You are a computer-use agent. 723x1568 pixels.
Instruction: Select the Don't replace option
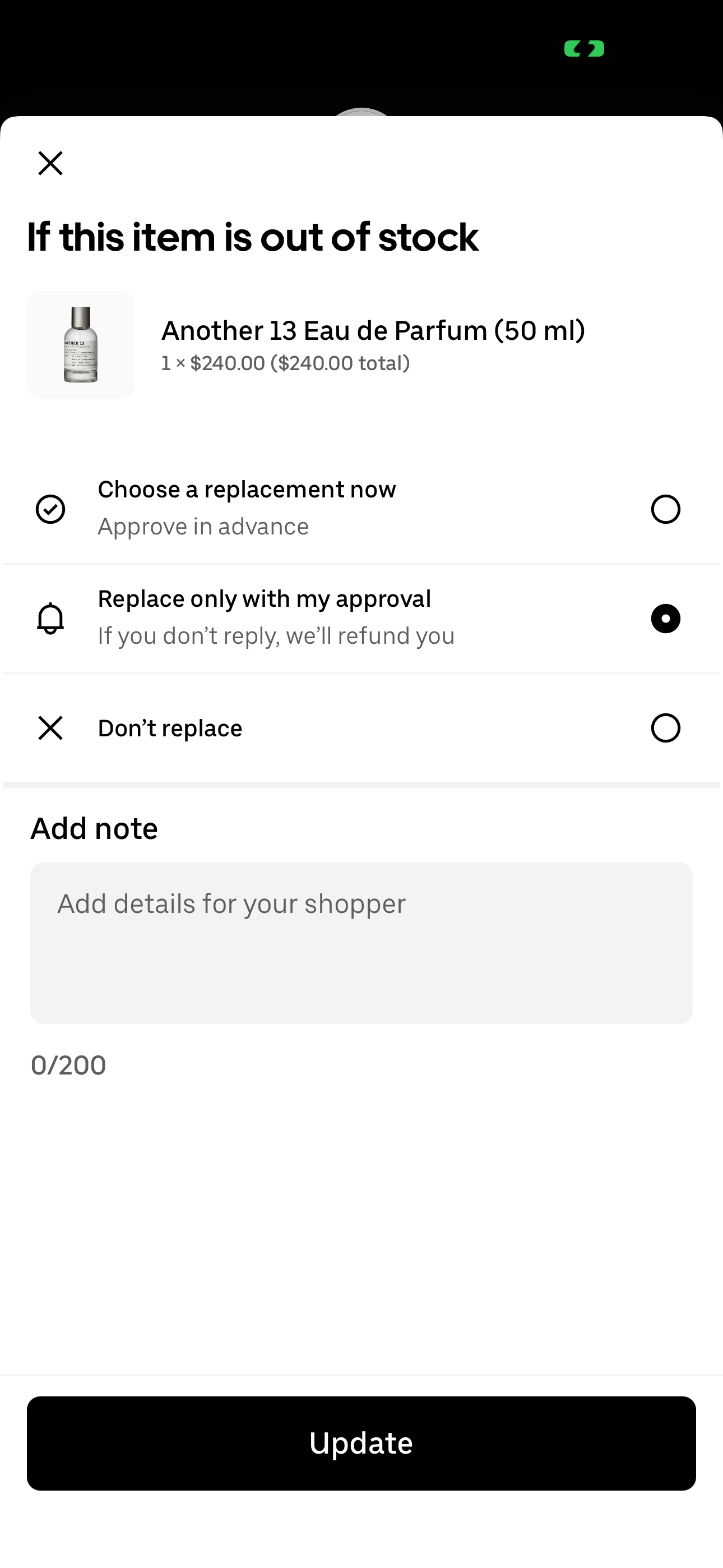point(665,728)
